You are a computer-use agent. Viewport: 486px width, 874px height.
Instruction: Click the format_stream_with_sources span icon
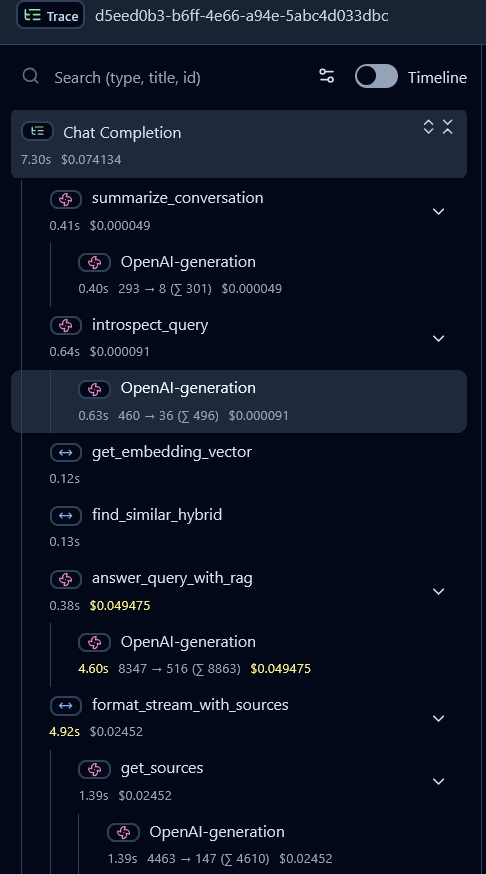coord(66,706)
